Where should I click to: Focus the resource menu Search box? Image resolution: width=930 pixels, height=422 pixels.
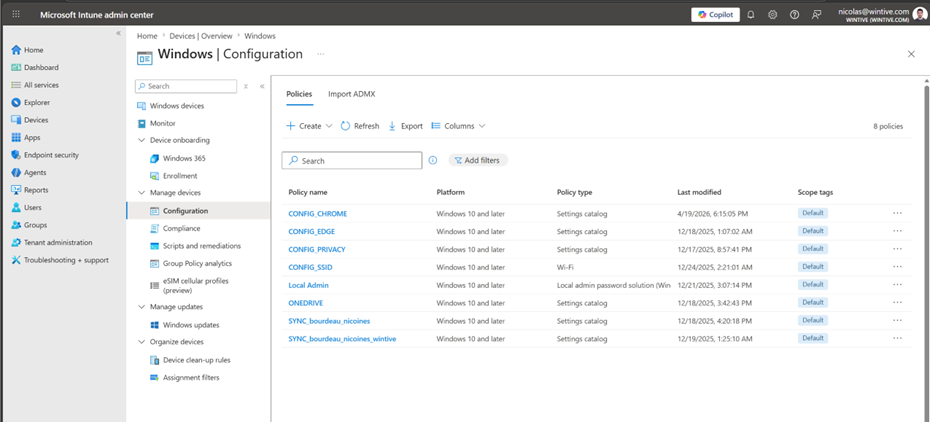186,86
